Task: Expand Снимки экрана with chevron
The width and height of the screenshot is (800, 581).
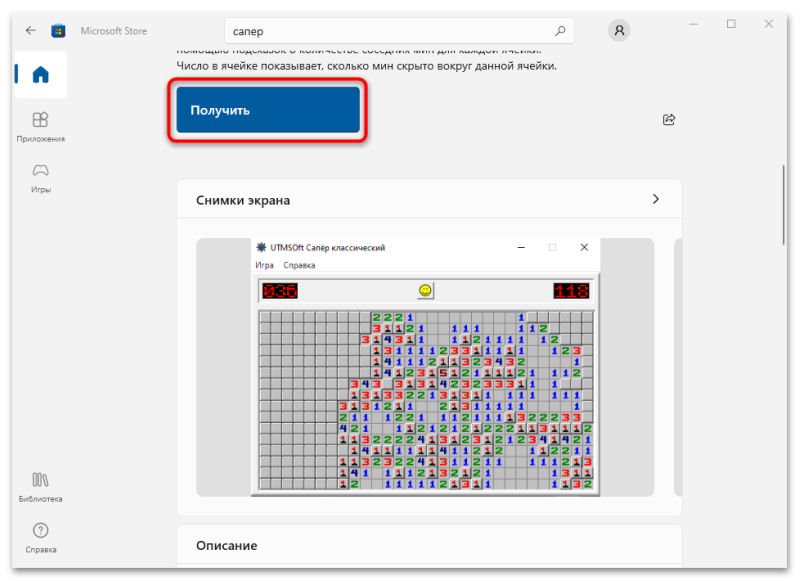Action: pos(656,199)
